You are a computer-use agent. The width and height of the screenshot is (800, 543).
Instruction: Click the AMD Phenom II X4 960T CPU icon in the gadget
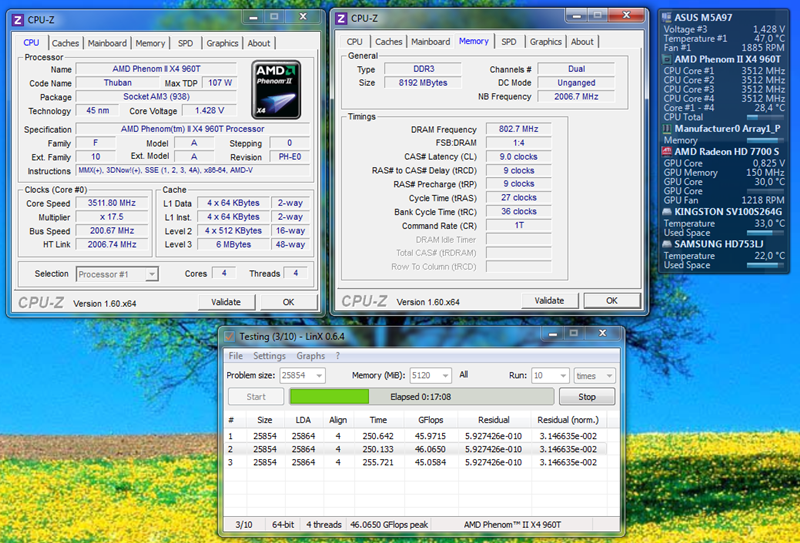click(x=667, y=59)
